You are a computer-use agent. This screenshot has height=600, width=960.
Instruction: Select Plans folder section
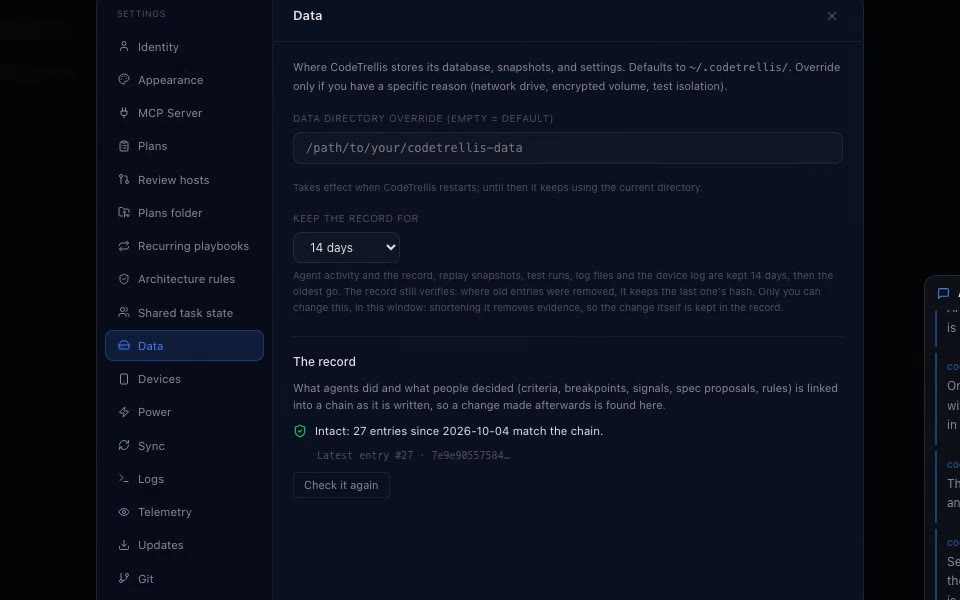[x=184, y=212]
